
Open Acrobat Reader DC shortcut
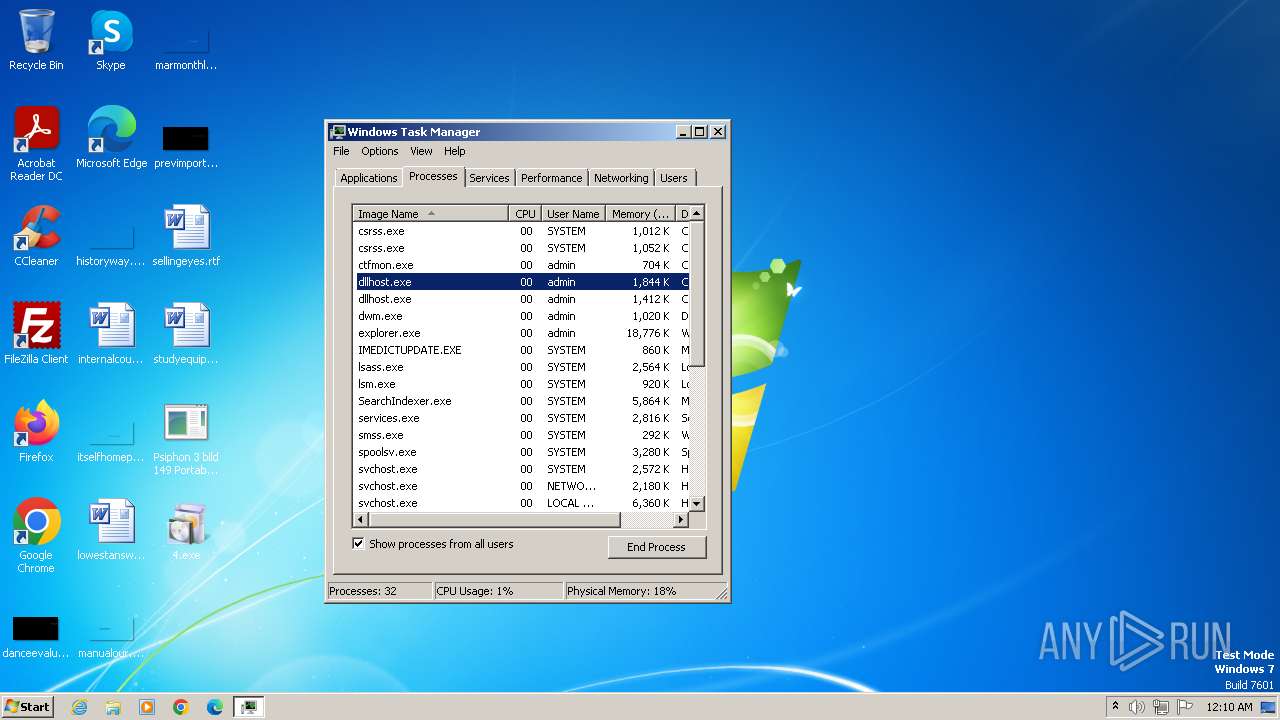tap(36, 143)
